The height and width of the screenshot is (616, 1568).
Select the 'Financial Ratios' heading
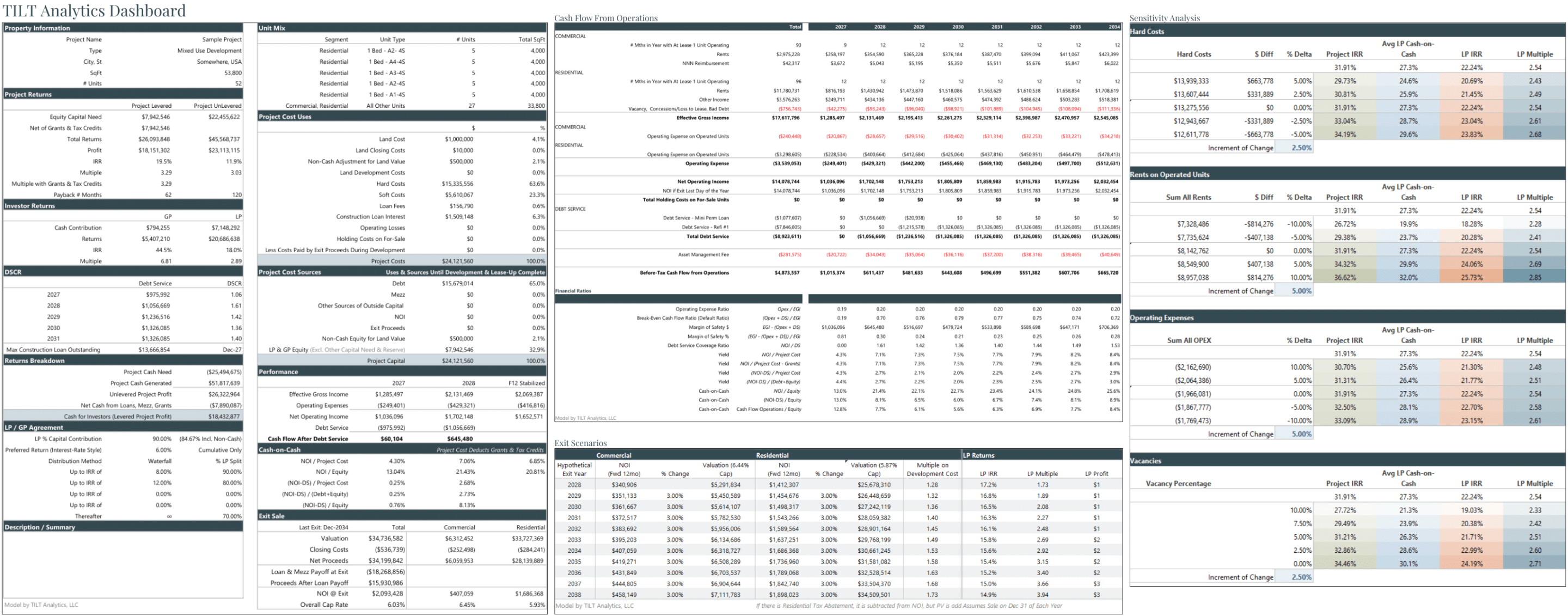click(x=573, y=291)
